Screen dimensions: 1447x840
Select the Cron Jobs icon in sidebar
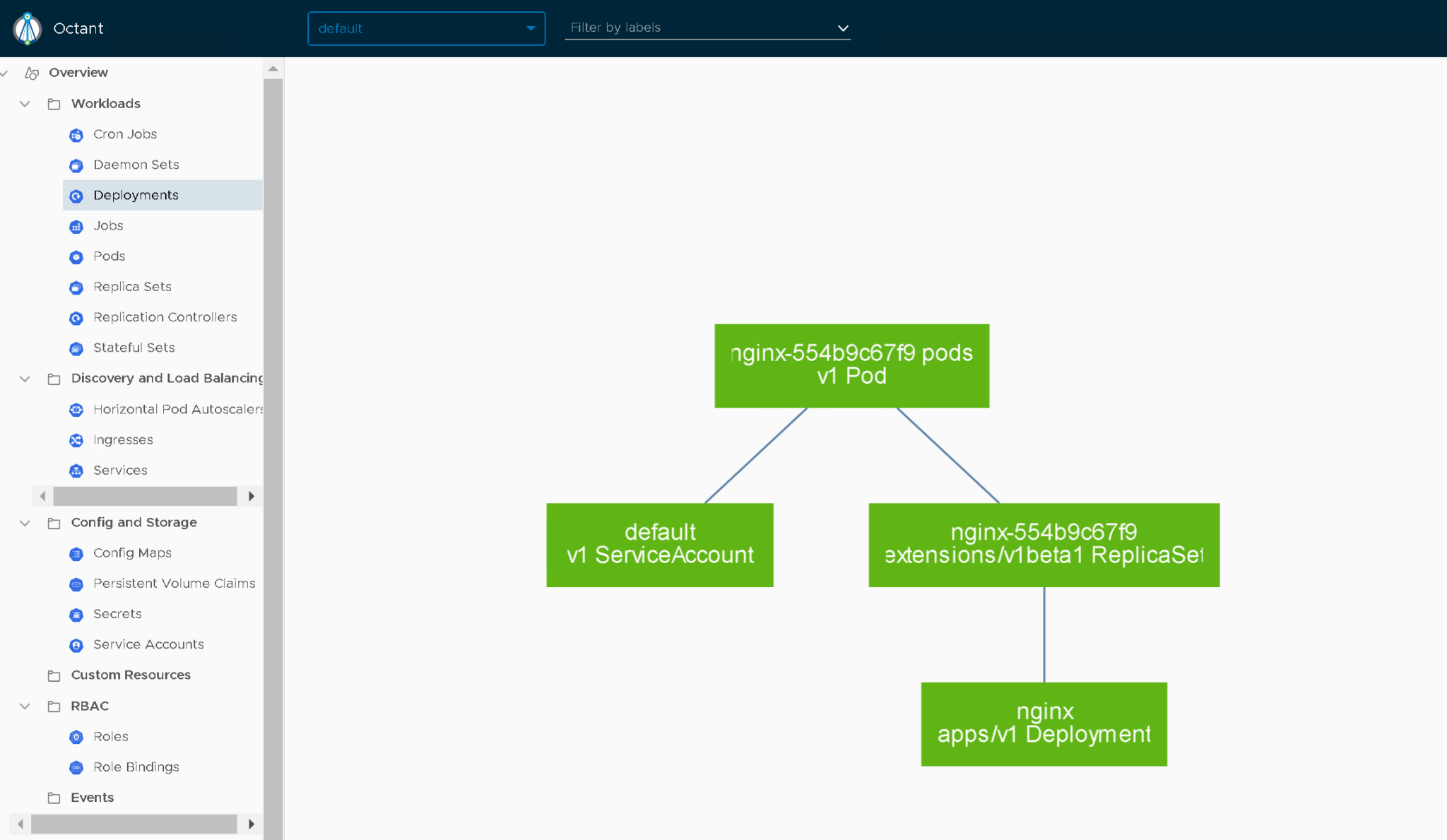tap(76, 134)
